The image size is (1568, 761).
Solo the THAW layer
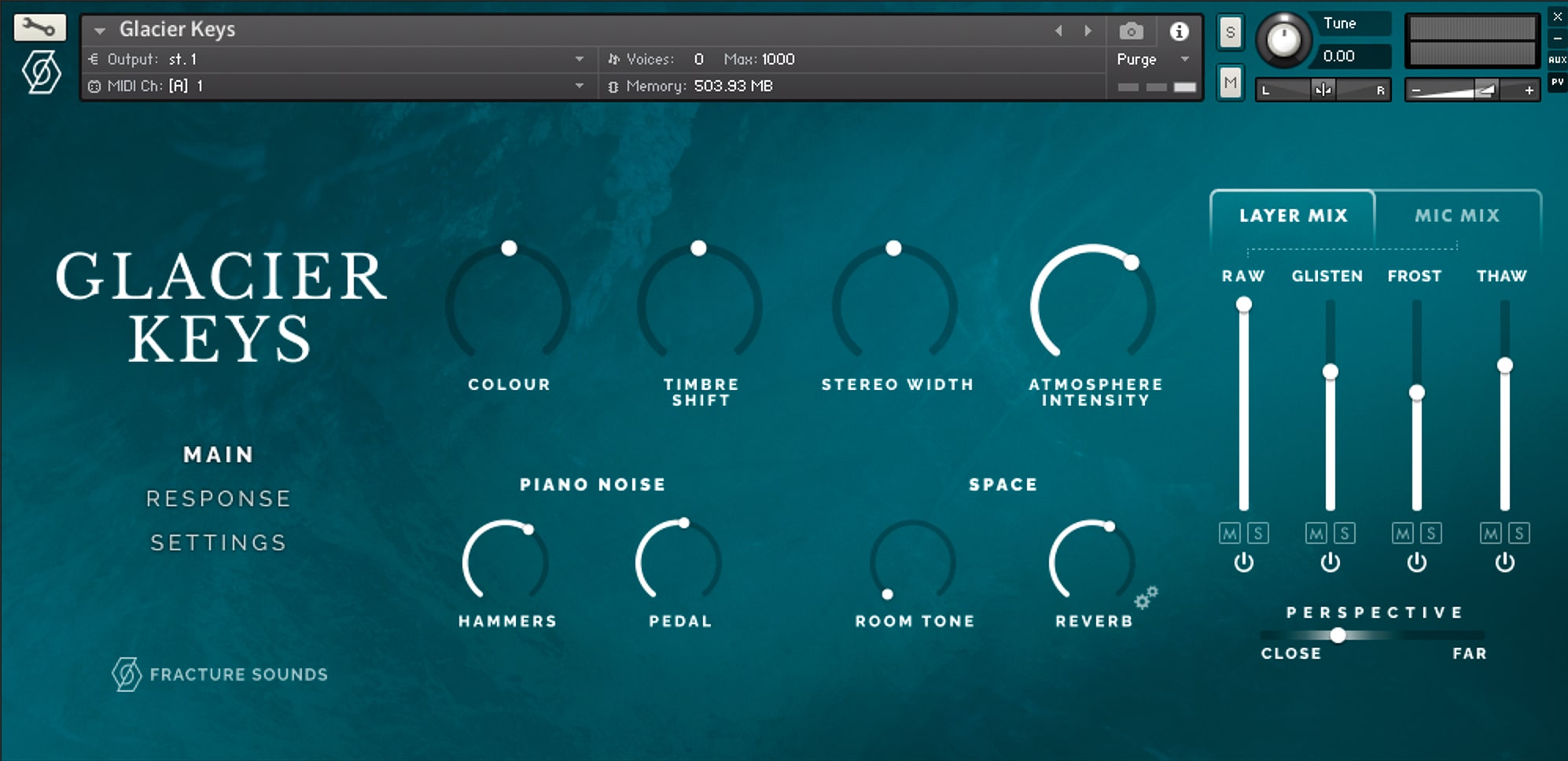1519,534
